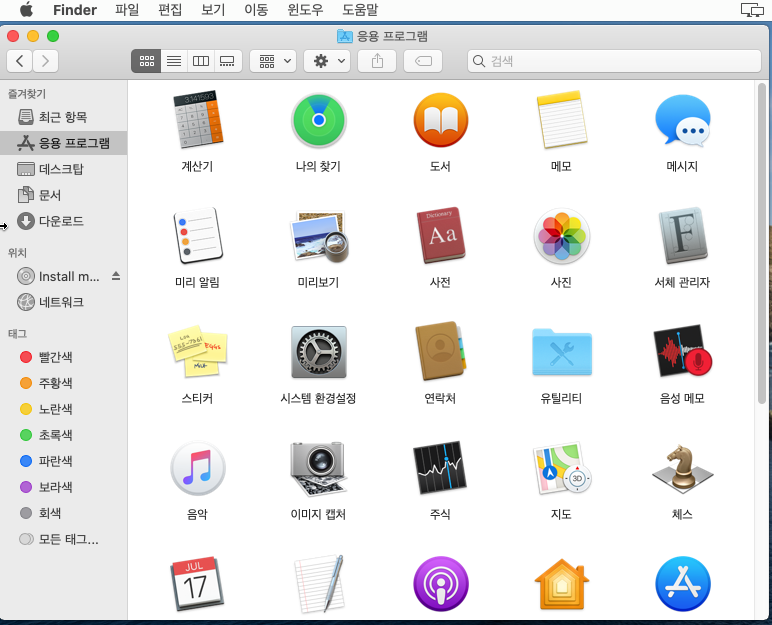Image resolution: width=772 pixels, height=625 pixels.
Task: Open 시스템 환경설정 (System Preferences) icon
Action: pos(318,352)
